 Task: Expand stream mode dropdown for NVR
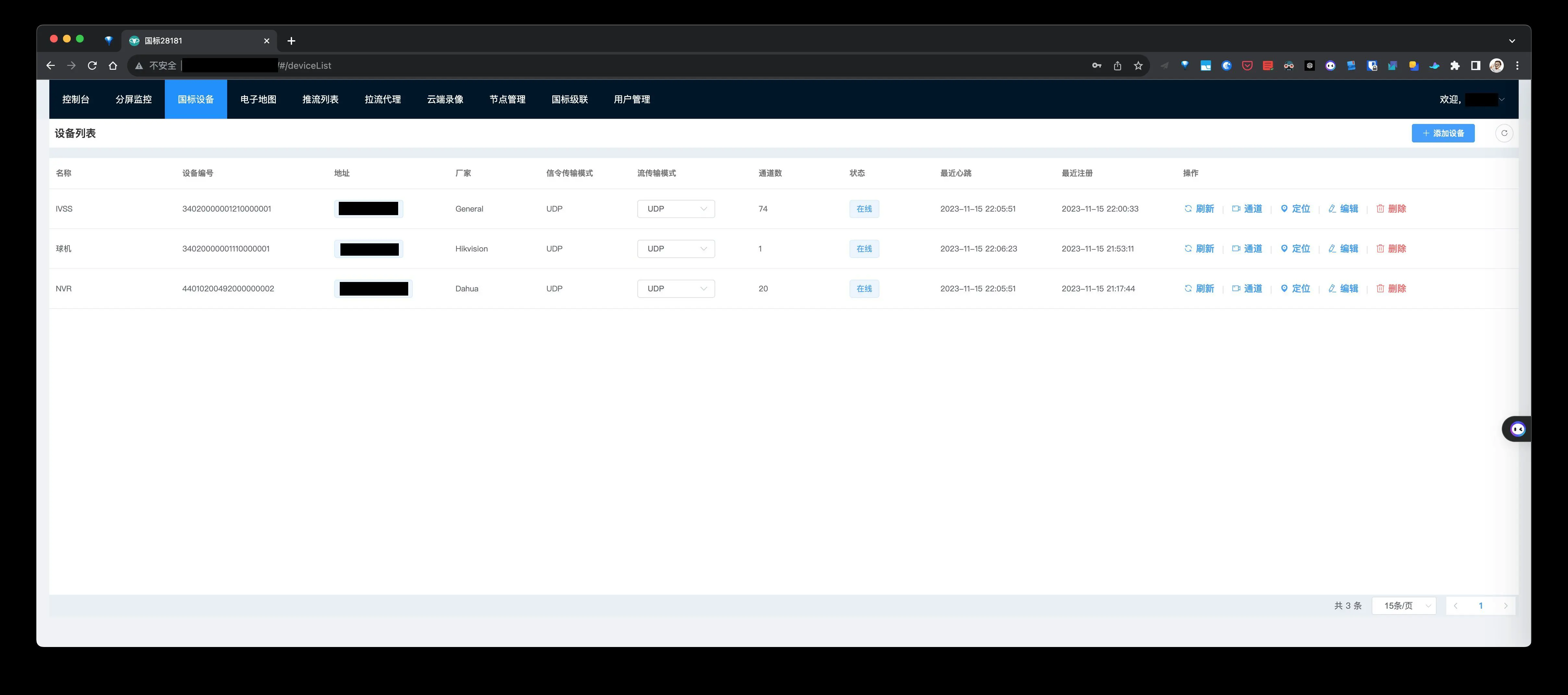click(x=676, y=288)
